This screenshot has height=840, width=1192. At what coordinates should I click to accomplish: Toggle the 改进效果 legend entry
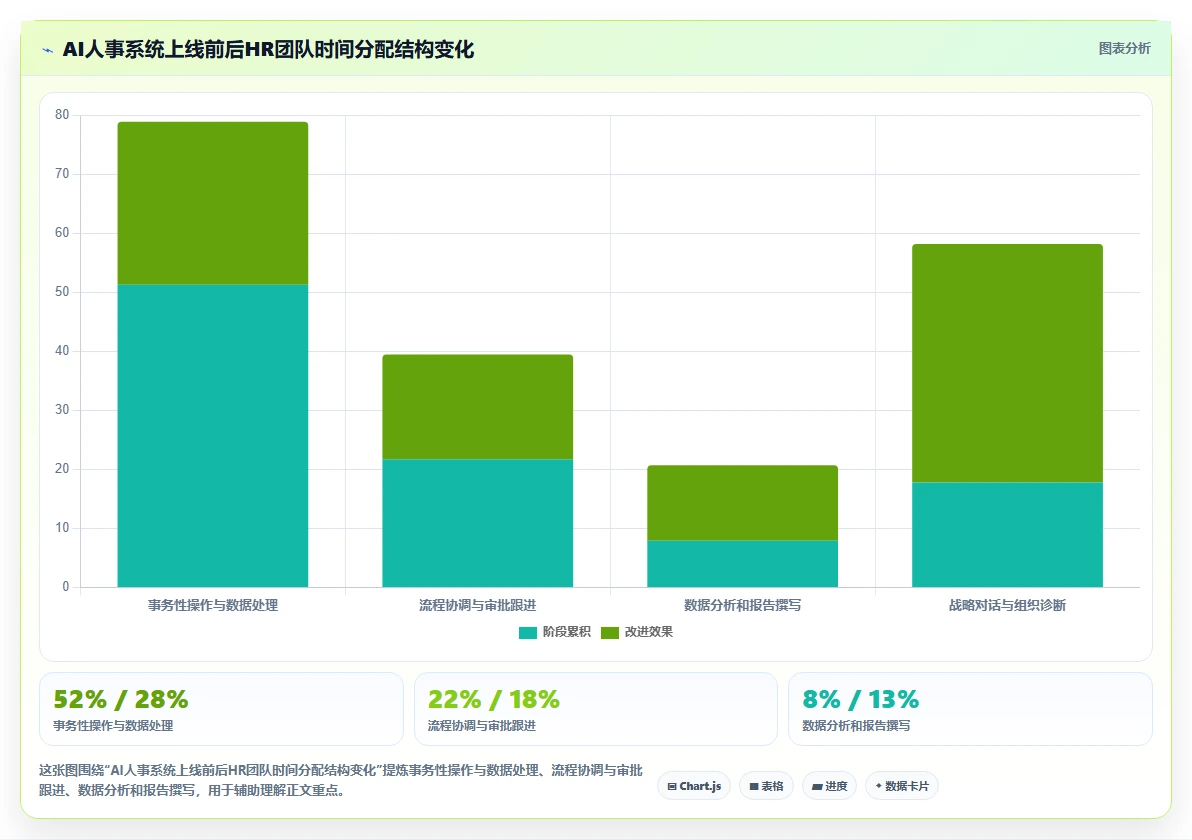[x=637, y=632]
